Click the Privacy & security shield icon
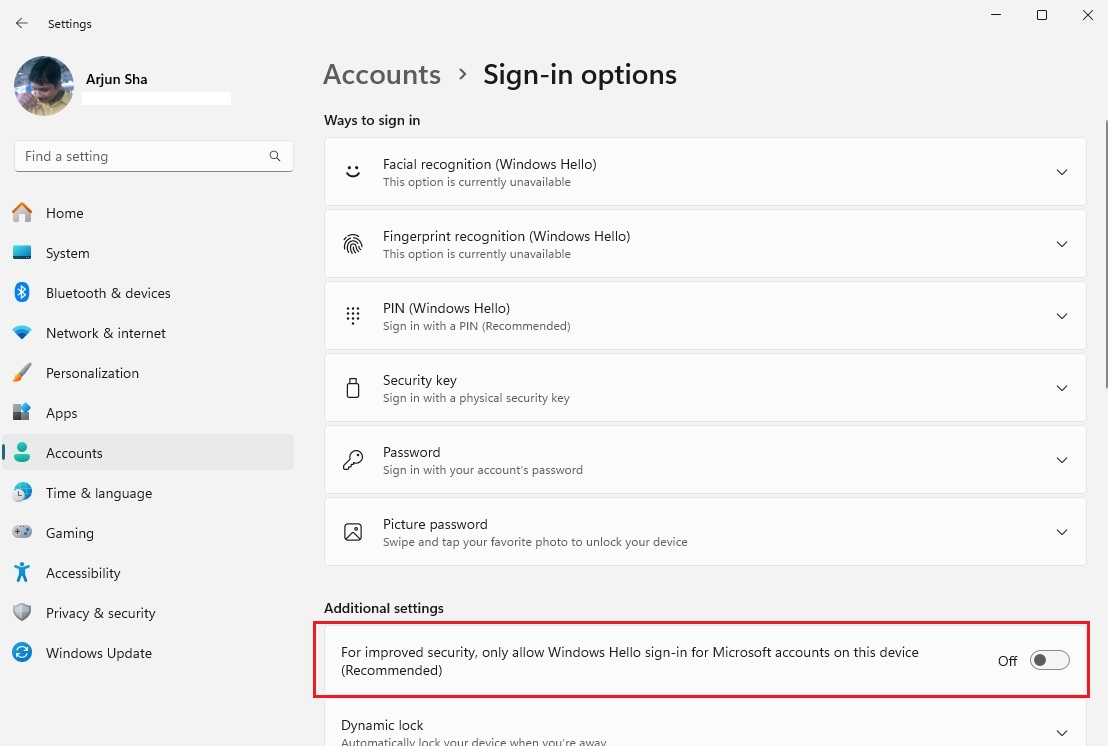The width and height of the screenshot is (1108, 746). click(x=22, y=613)
